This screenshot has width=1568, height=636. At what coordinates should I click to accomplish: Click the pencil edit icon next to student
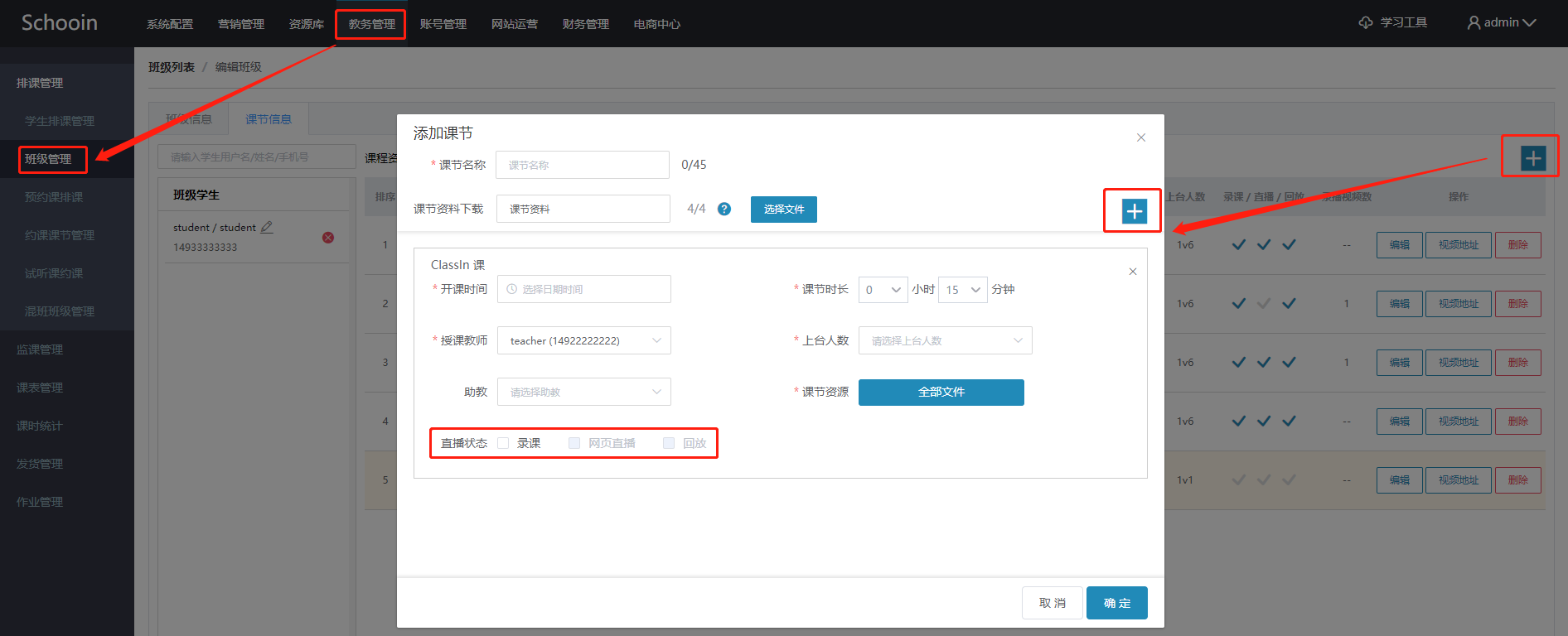click(267, 227)
